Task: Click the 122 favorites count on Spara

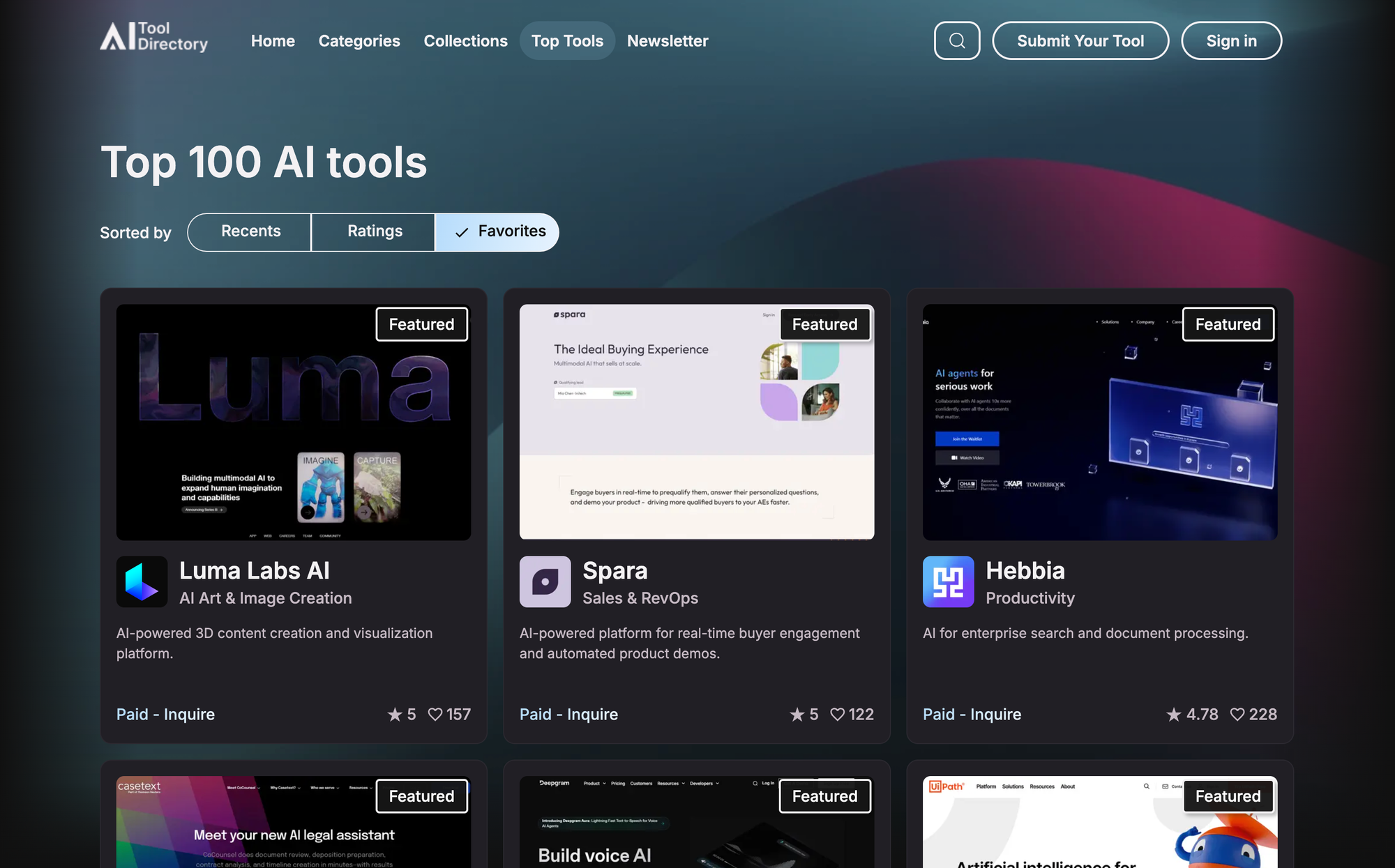Action: pos(861,715)
